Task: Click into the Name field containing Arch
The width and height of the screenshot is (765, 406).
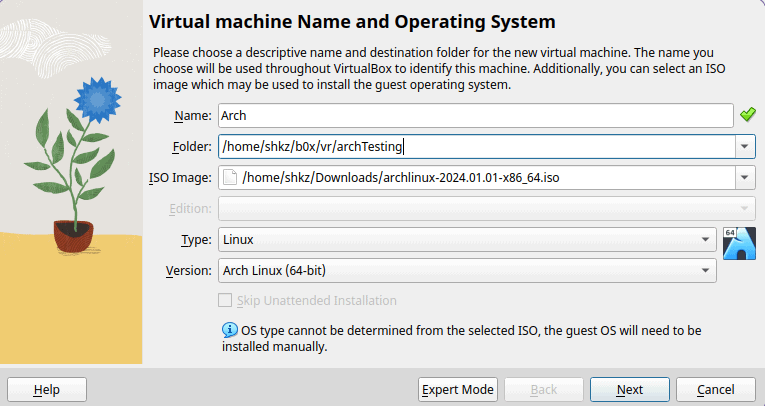Action: (x=476, y=116)
